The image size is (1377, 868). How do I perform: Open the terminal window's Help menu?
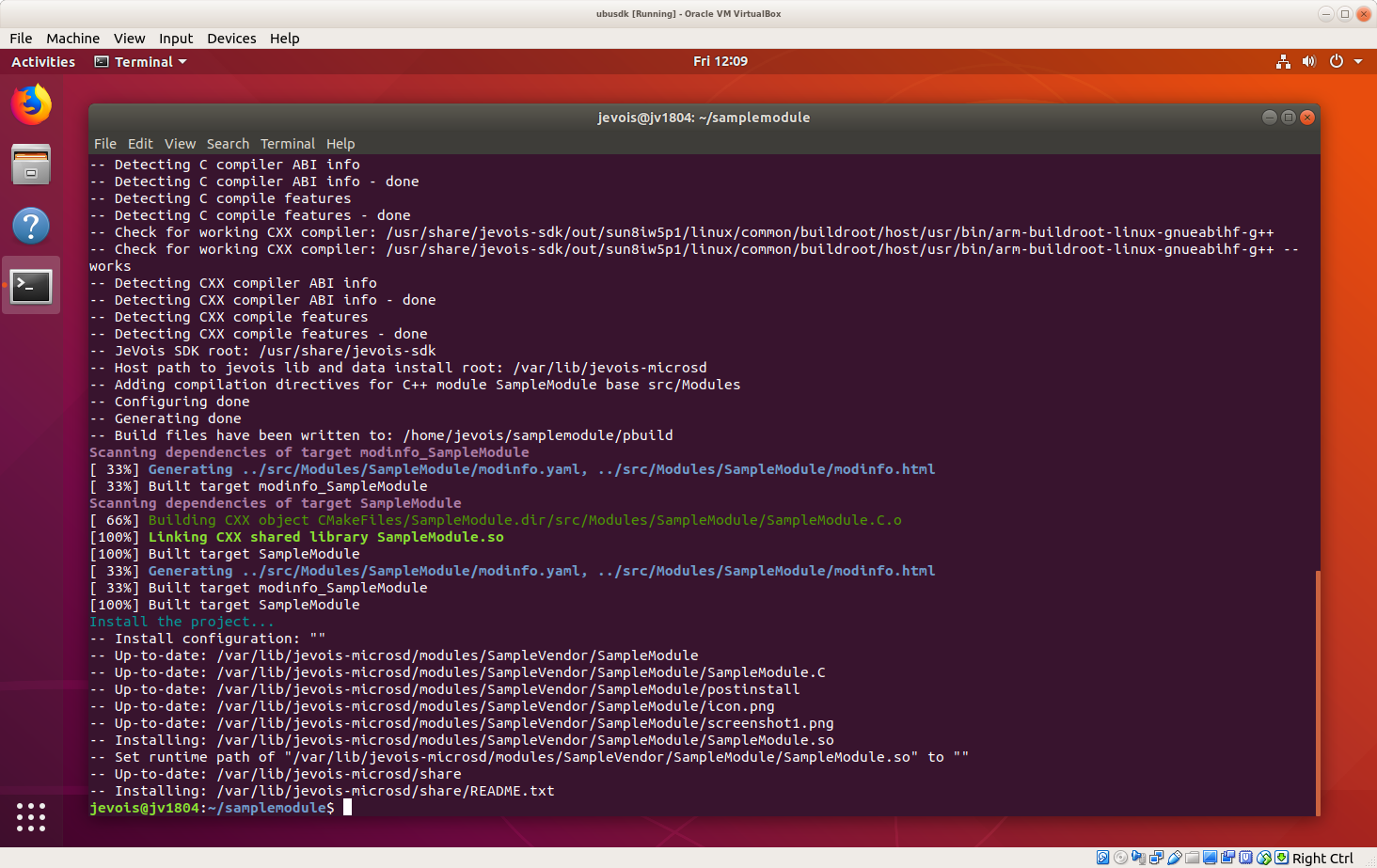click(x=340, y=144)
